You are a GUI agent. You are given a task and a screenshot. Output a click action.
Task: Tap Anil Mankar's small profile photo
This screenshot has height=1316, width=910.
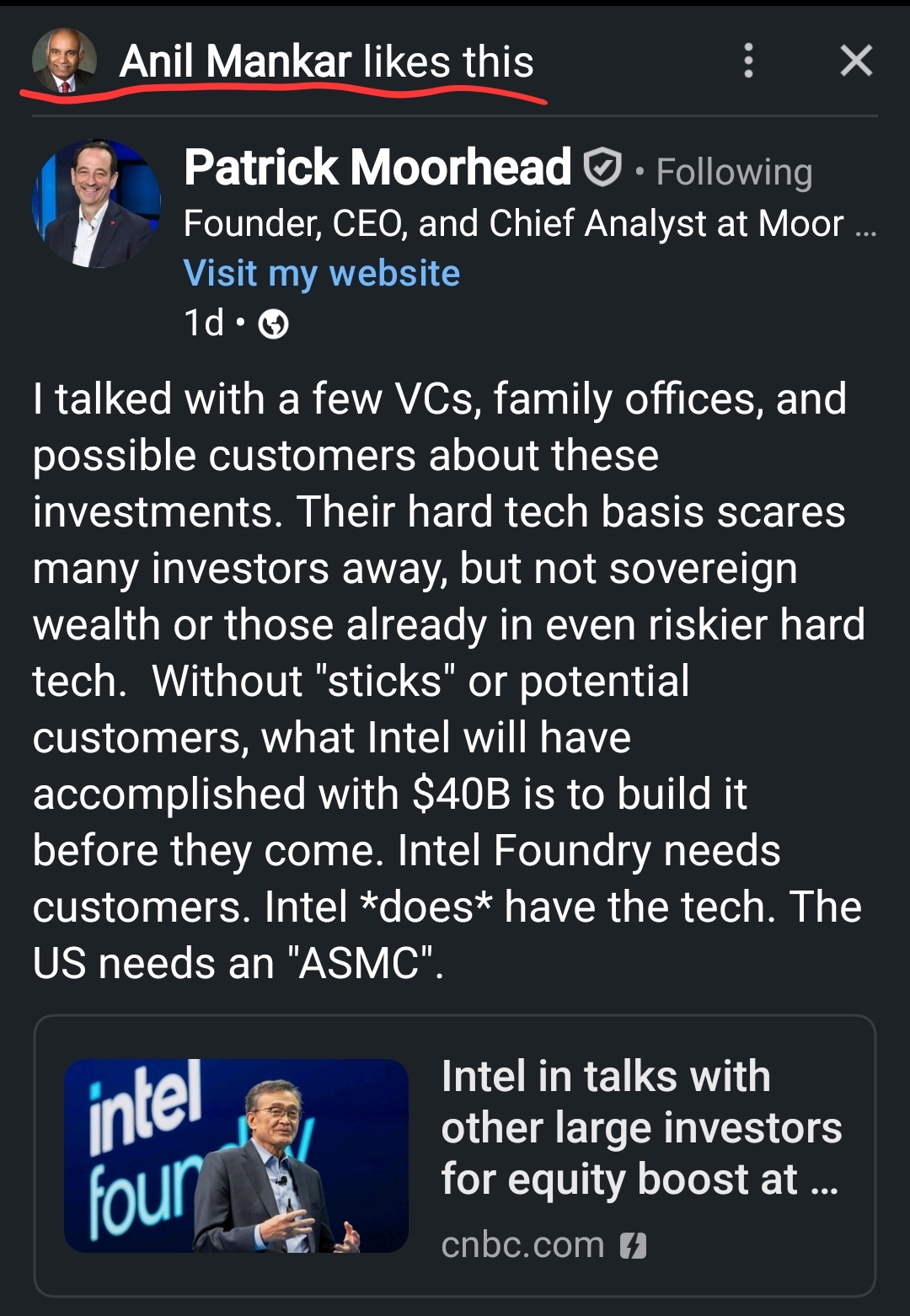[64, 61]
